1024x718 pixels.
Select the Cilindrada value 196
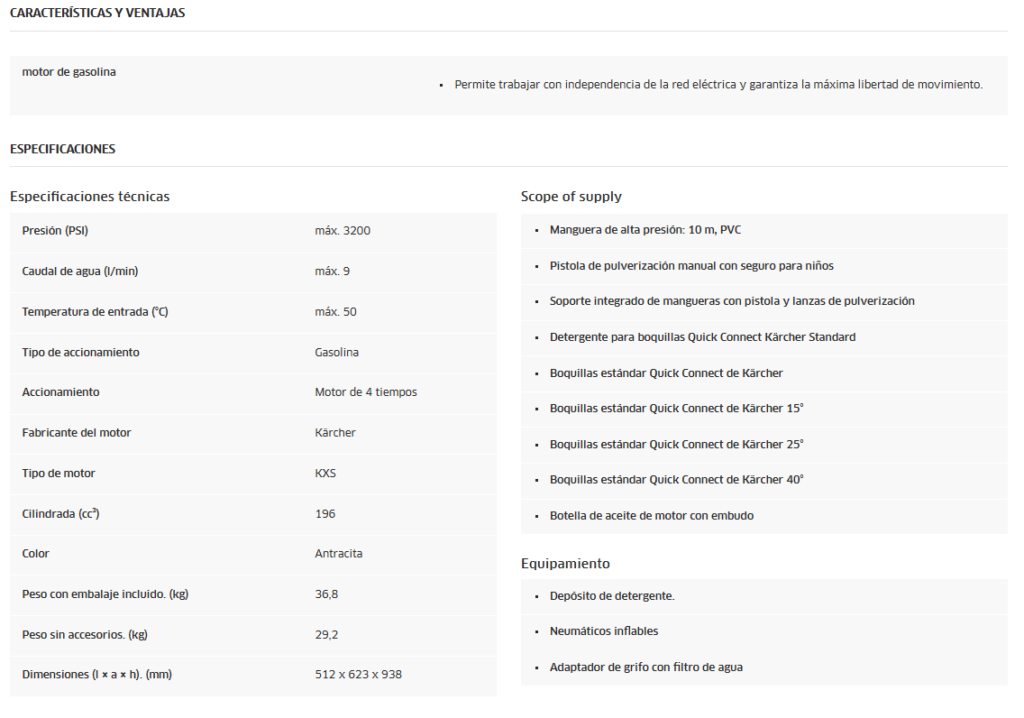coord(325,514)
